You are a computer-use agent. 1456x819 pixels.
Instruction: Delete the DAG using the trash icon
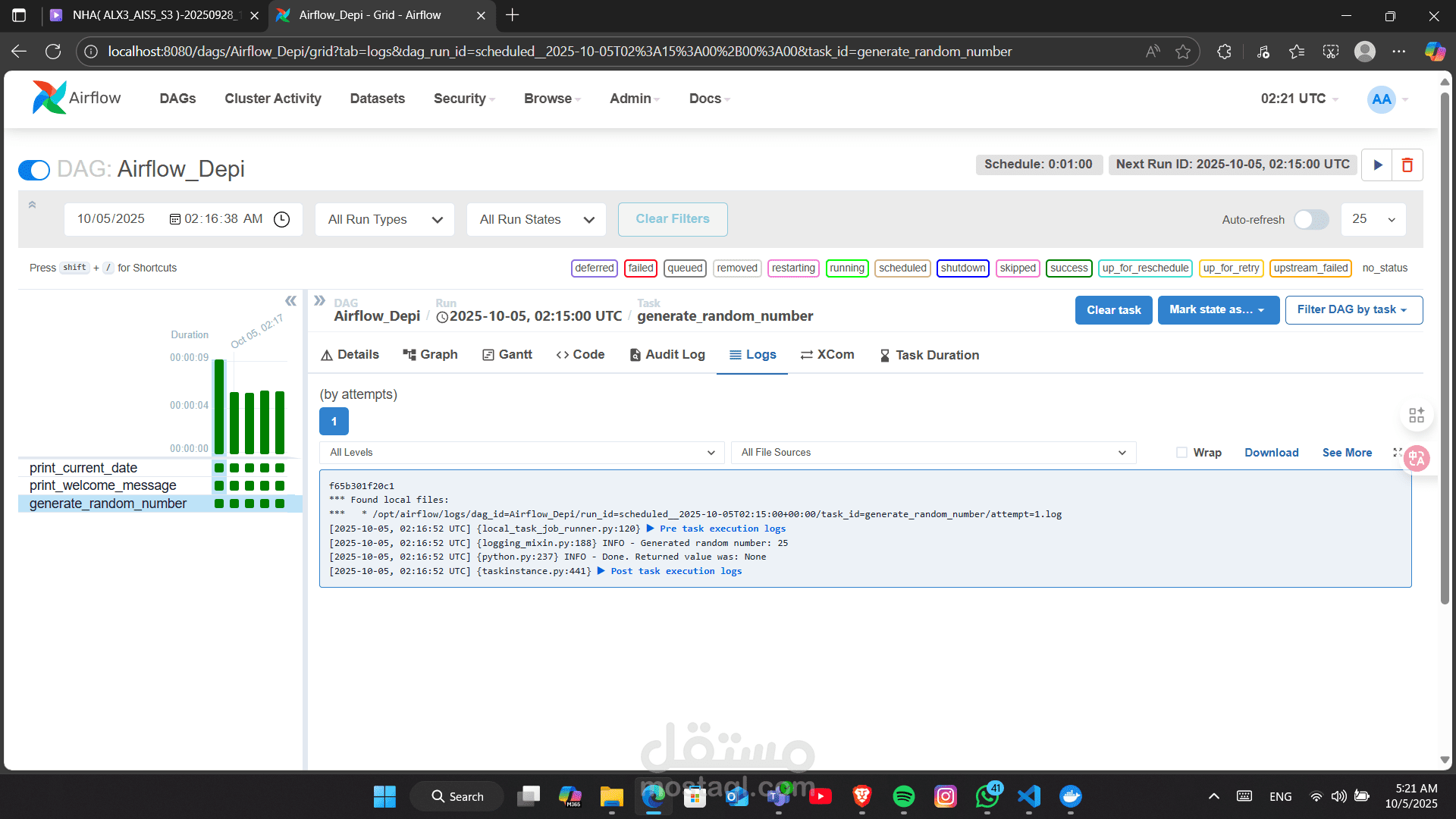pyautogui.click(x=1407, y=165)
